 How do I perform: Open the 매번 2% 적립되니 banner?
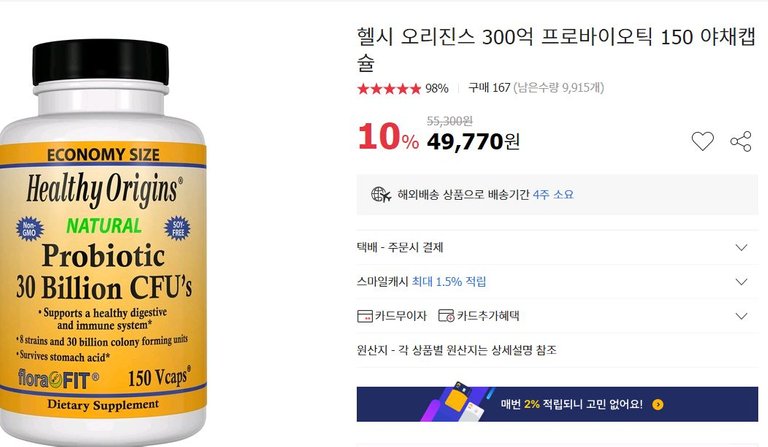pyautogui.click(x=557, y=404)
